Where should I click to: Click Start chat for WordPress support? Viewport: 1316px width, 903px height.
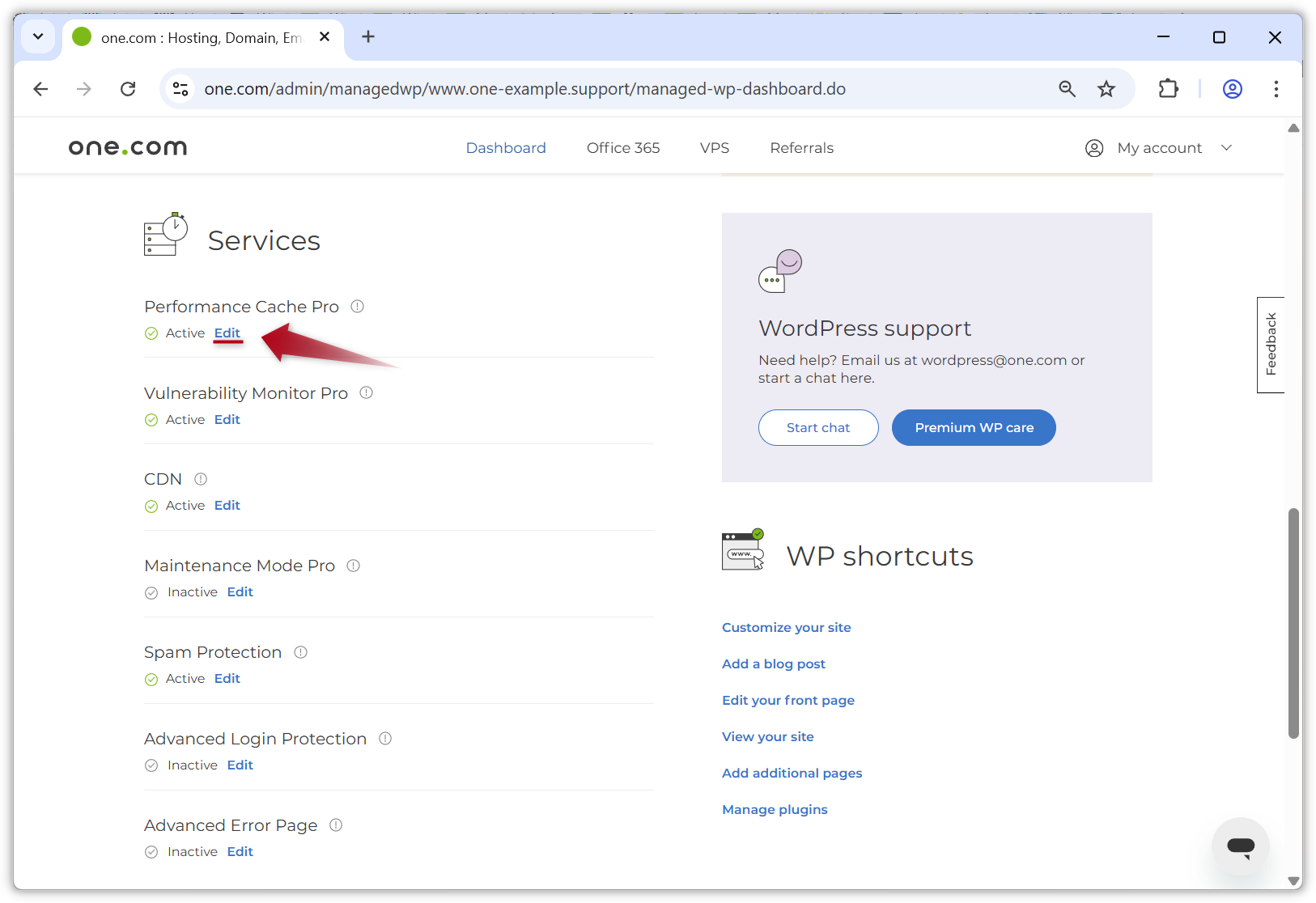pos(817,427)
